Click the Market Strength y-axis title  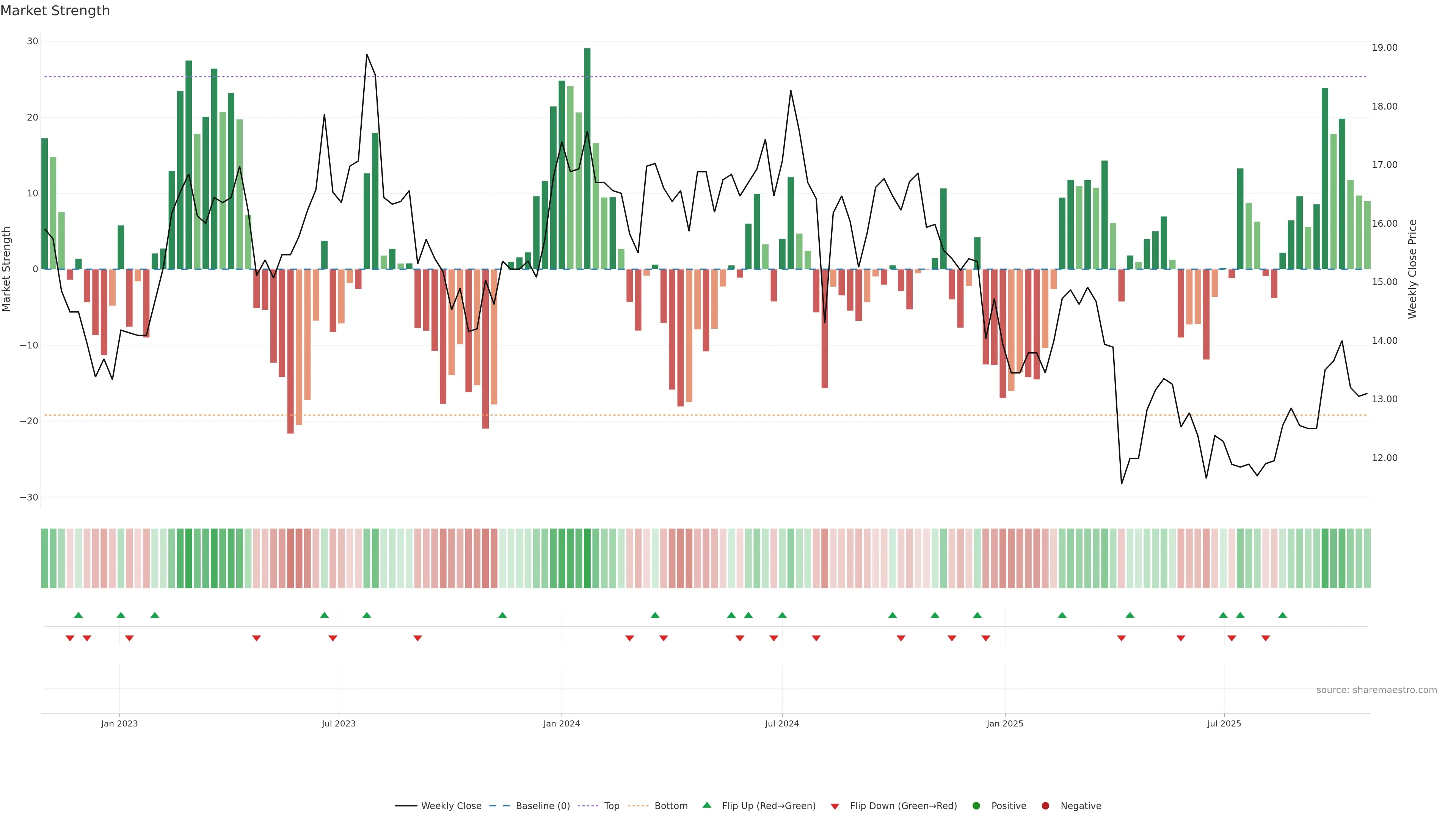click(x=7, y=269)
